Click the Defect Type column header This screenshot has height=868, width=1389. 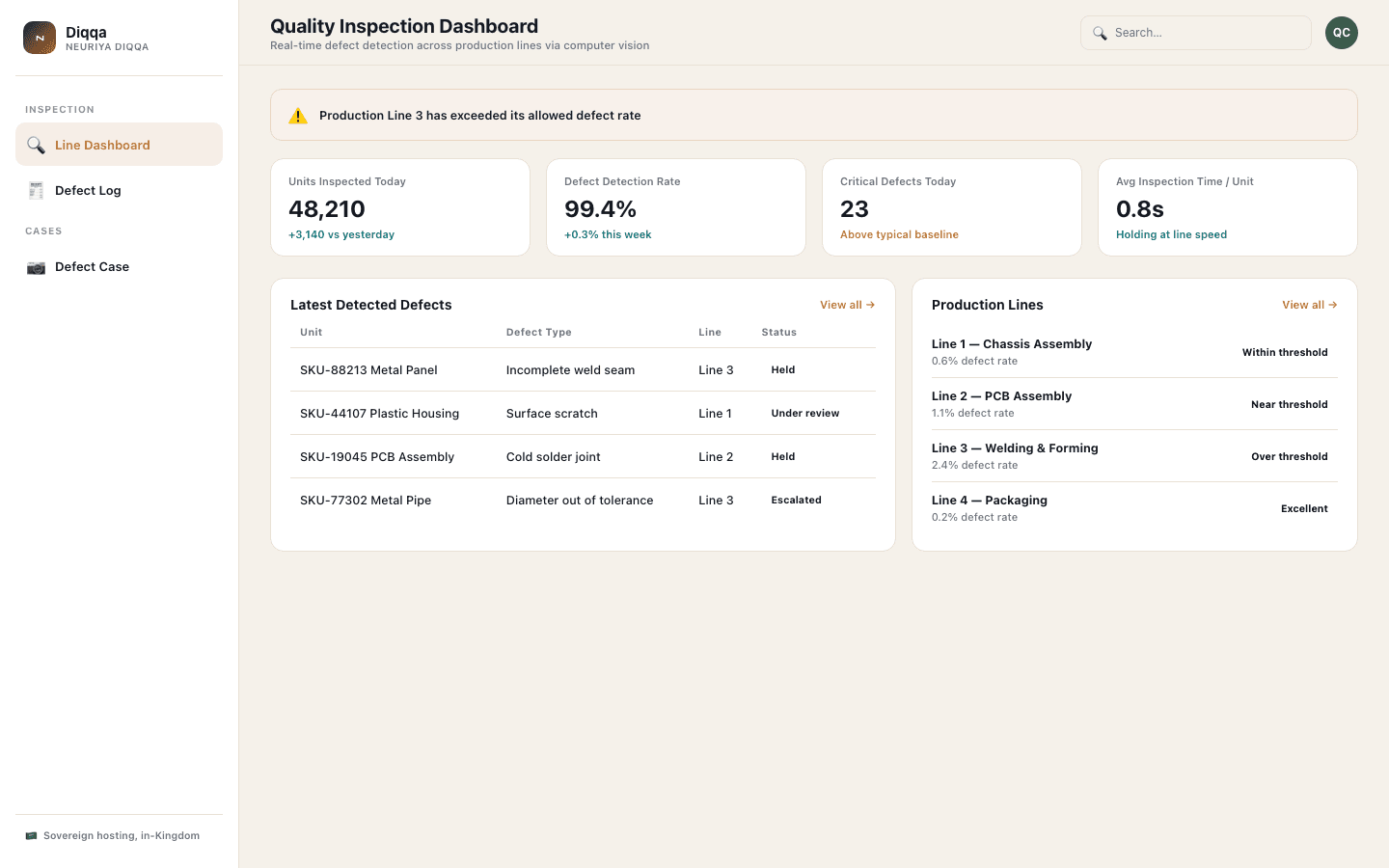(x=538, y=333)
